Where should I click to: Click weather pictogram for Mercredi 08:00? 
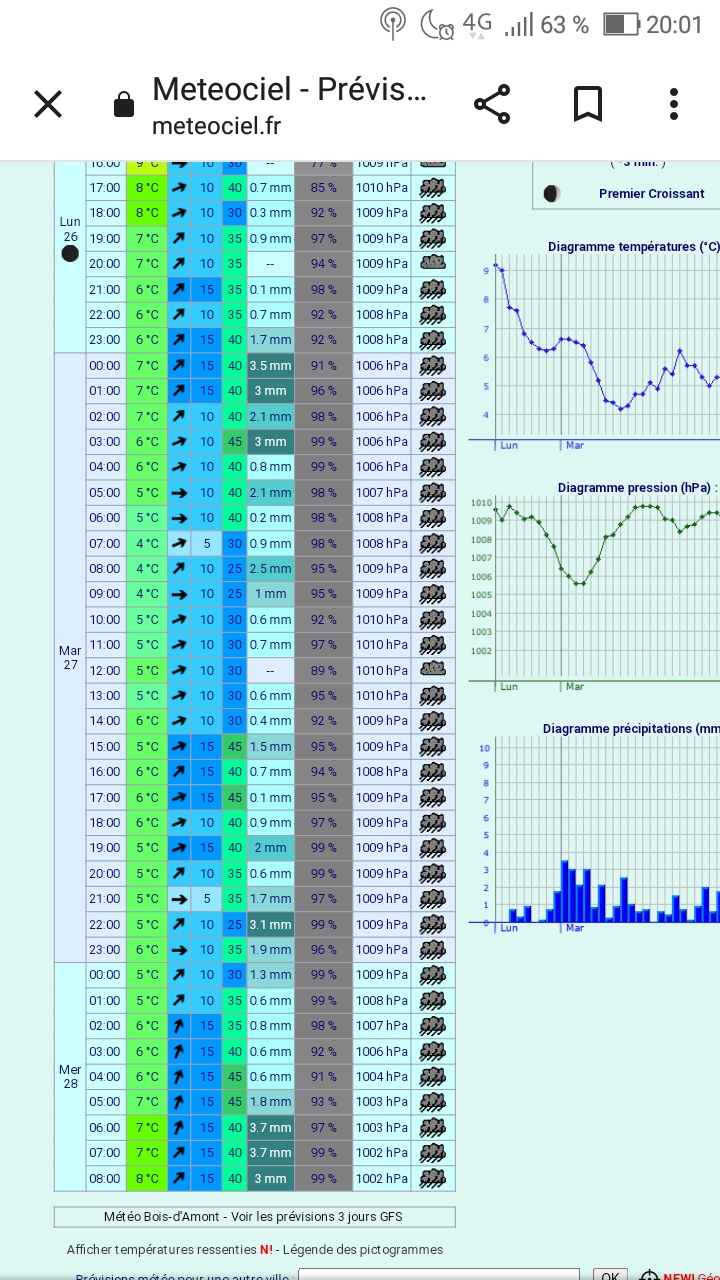[433, 1178]
